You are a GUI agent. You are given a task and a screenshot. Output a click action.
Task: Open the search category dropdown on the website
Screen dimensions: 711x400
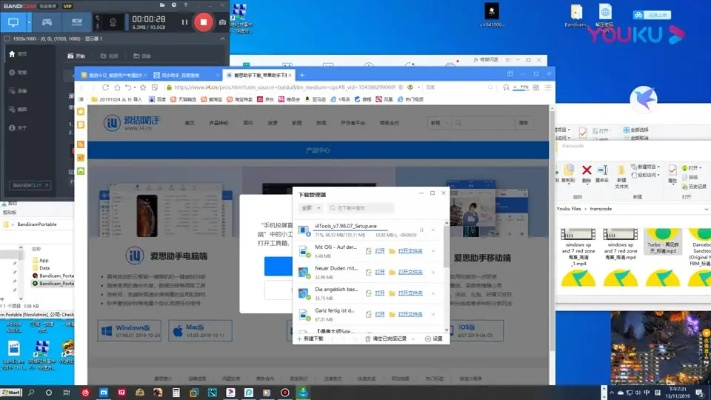pyautogui.click(x=439, y=123)
